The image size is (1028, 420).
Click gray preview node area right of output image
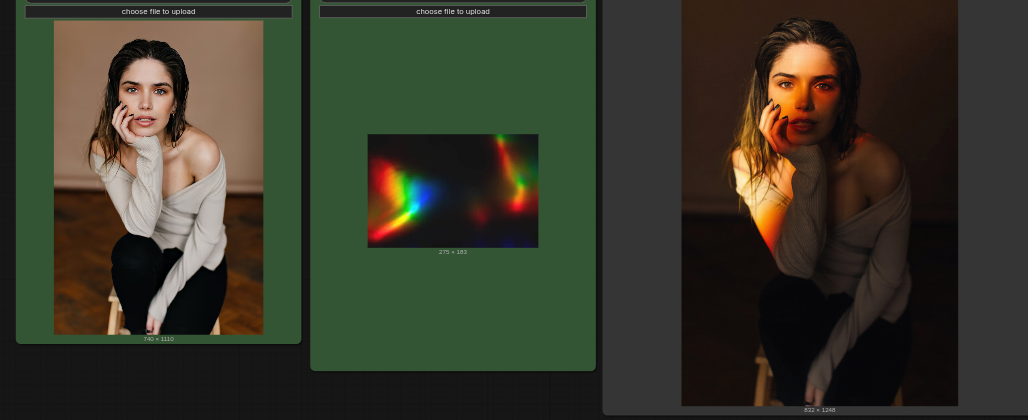[991, 202]
